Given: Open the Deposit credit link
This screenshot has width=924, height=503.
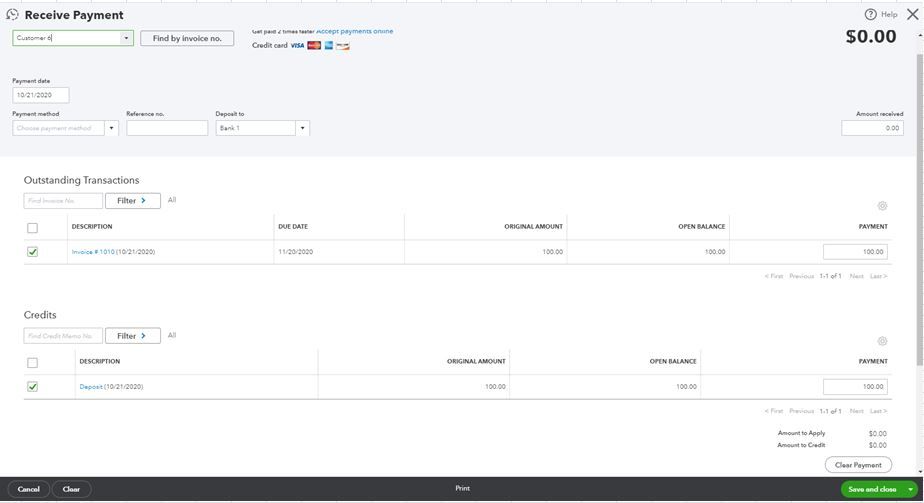Looking at the screenshot, I should pos(91,386).
